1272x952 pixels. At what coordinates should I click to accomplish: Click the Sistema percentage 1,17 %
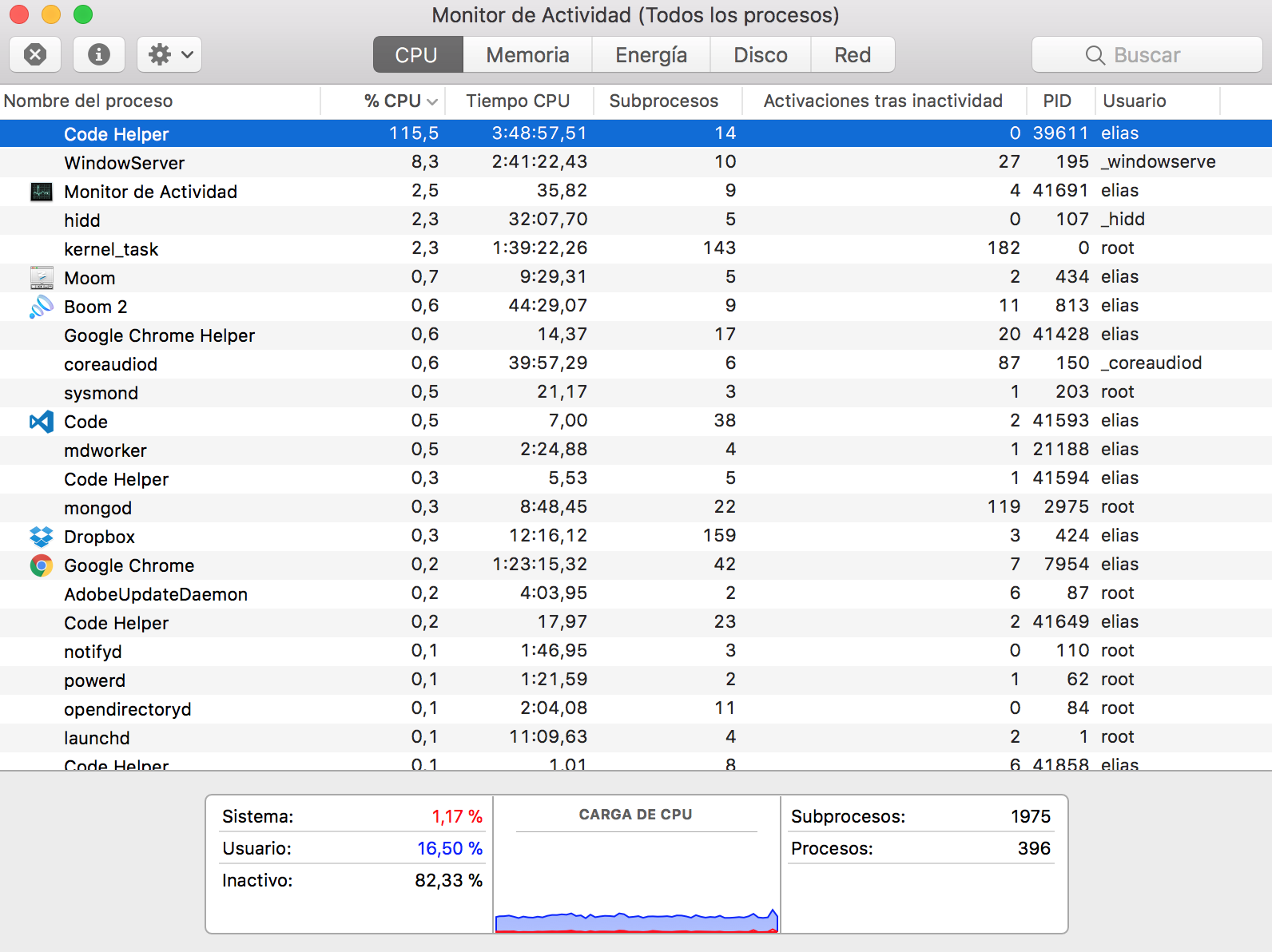457,816
